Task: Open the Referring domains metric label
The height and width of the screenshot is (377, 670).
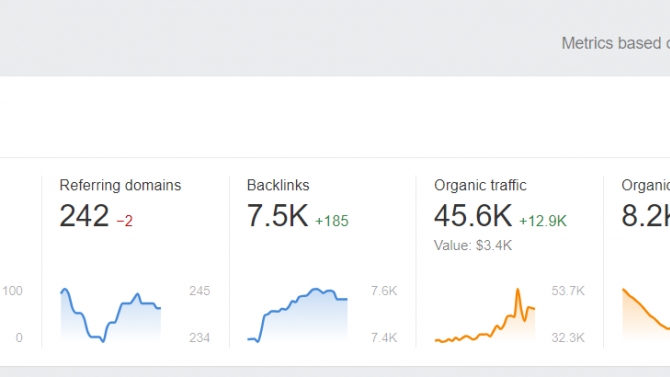Action: pos(120,185)
